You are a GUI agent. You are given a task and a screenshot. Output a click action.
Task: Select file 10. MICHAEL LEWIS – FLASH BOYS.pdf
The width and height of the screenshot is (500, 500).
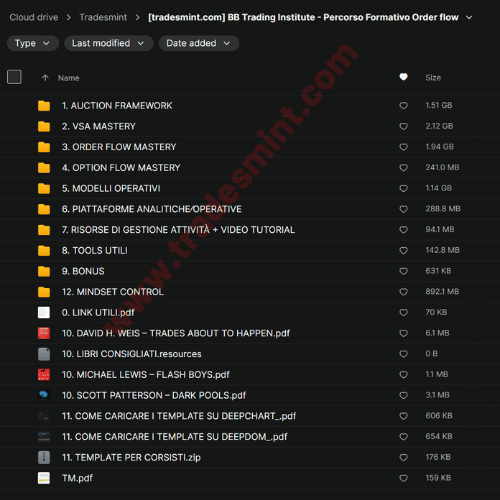(250, 375)
